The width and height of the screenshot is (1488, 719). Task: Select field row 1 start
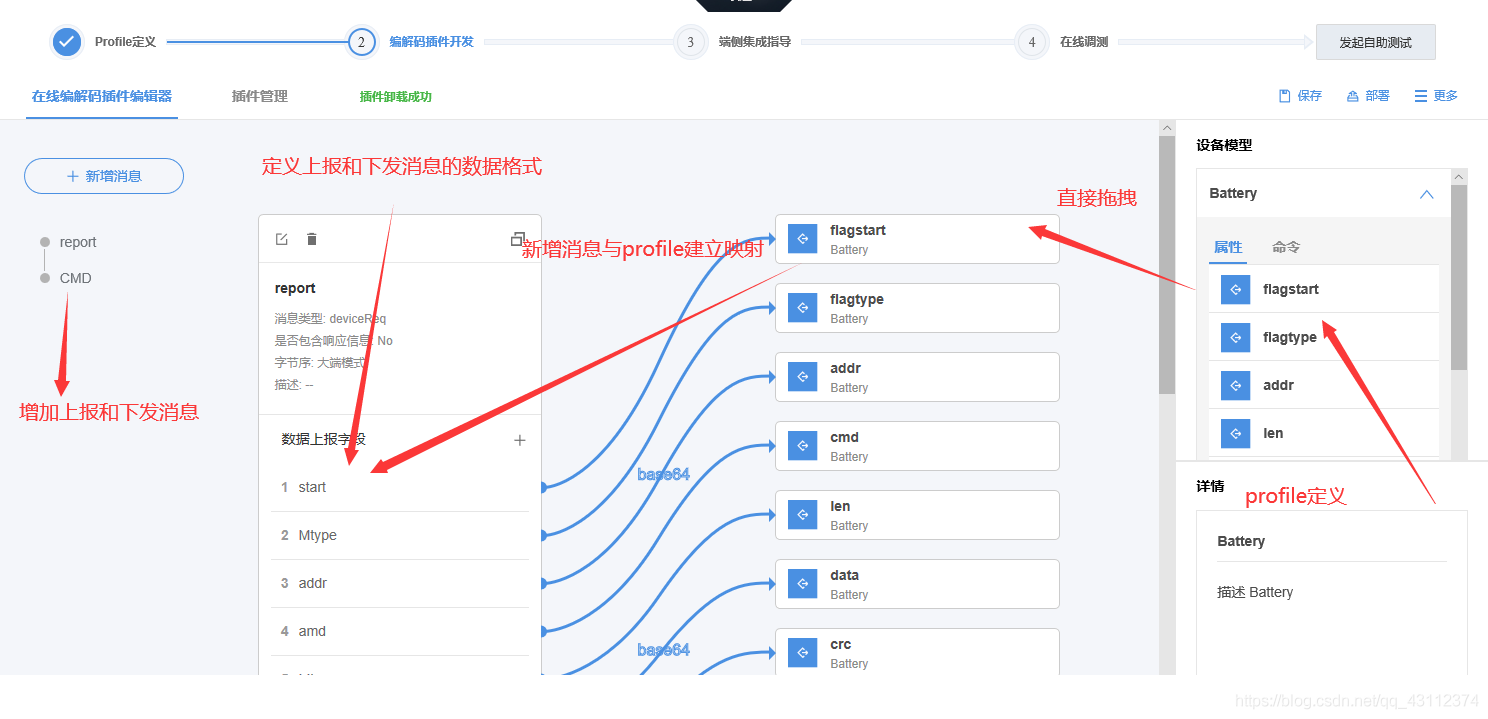400,487
